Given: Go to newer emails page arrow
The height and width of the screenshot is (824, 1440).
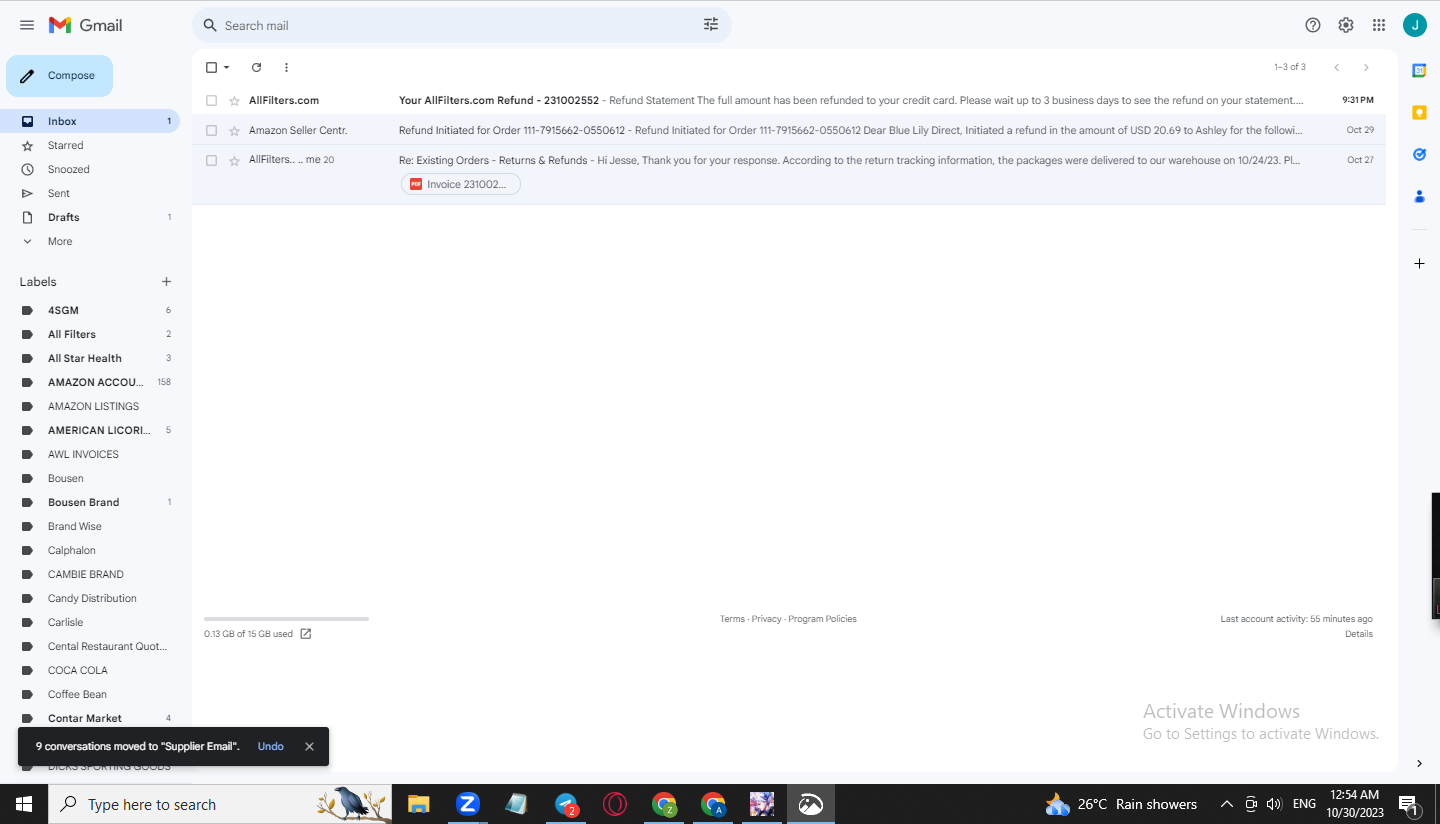Looking at the screenshot, I should (1336, 67).
